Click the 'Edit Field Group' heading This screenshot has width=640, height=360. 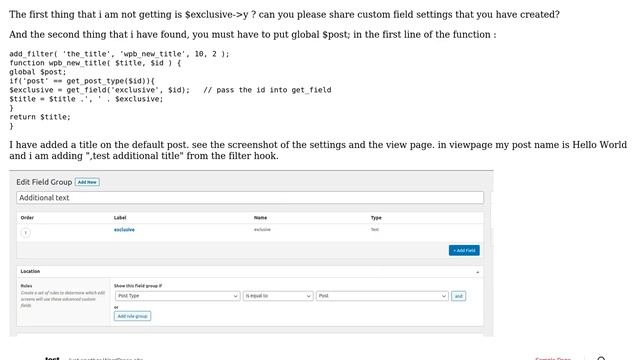pyautogui.click(x=44, y=182)
